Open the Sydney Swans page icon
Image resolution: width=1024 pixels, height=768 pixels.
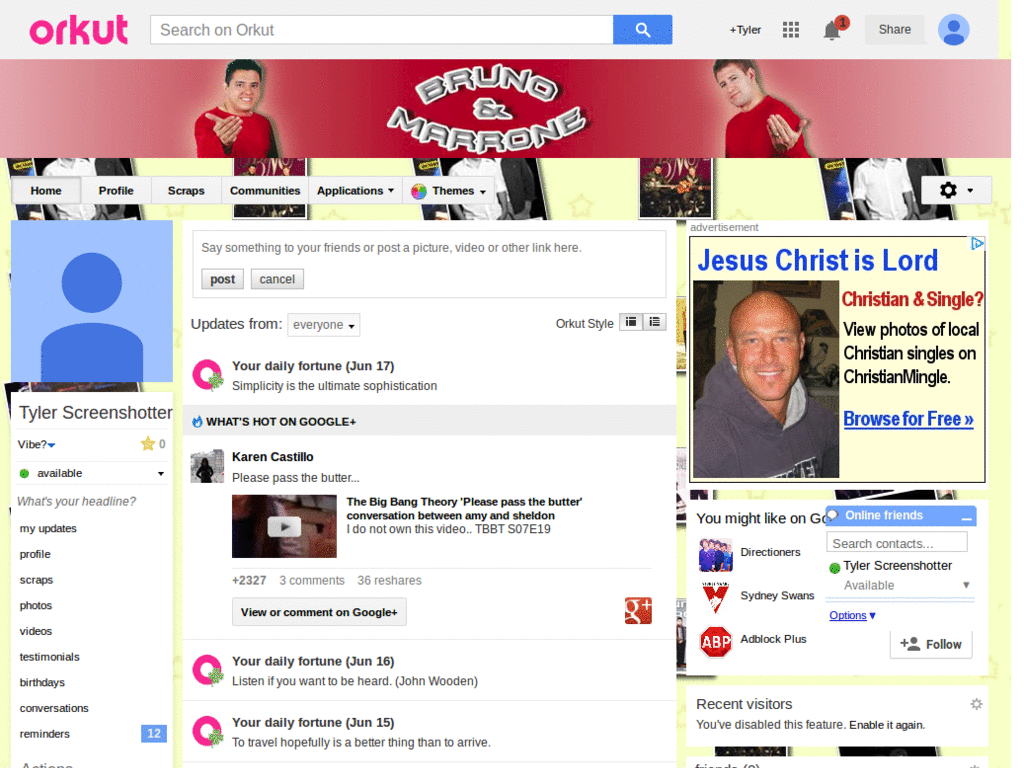coord(716,597)
